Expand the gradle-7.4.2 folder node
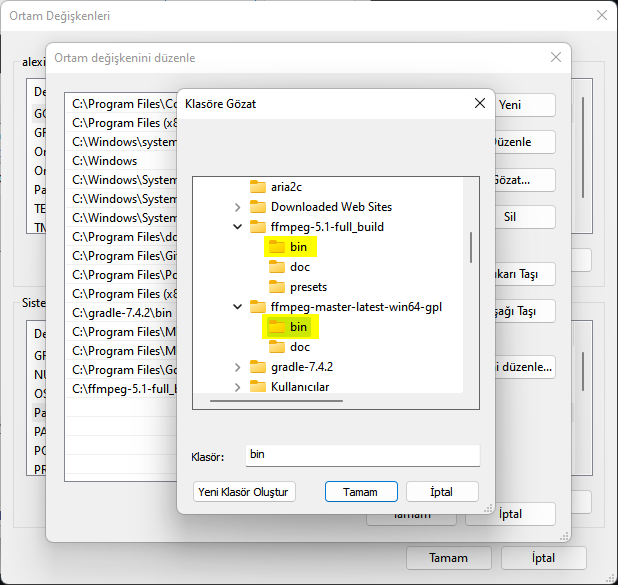Image resolution: width=618 pixels, height=585 pixels. (237, 367)
